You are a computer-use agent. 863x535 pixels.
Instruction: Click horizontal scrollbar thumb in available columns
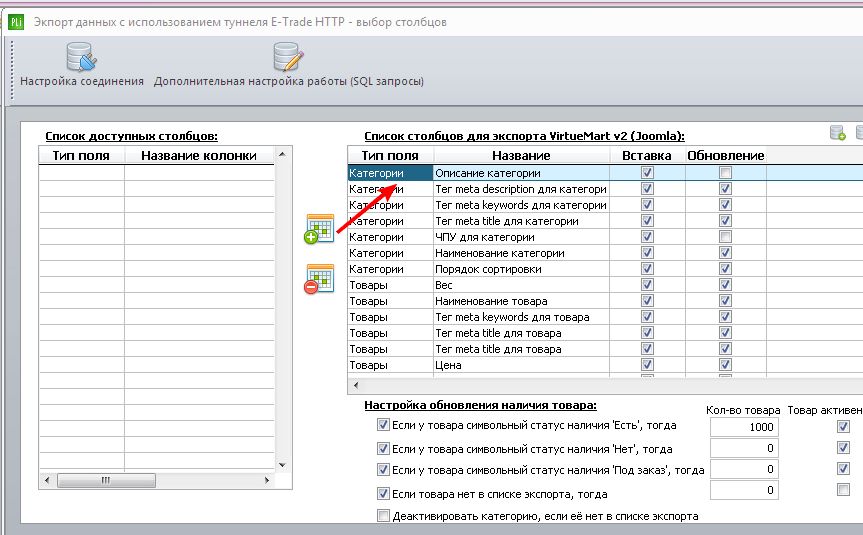(x=106, y=481)
